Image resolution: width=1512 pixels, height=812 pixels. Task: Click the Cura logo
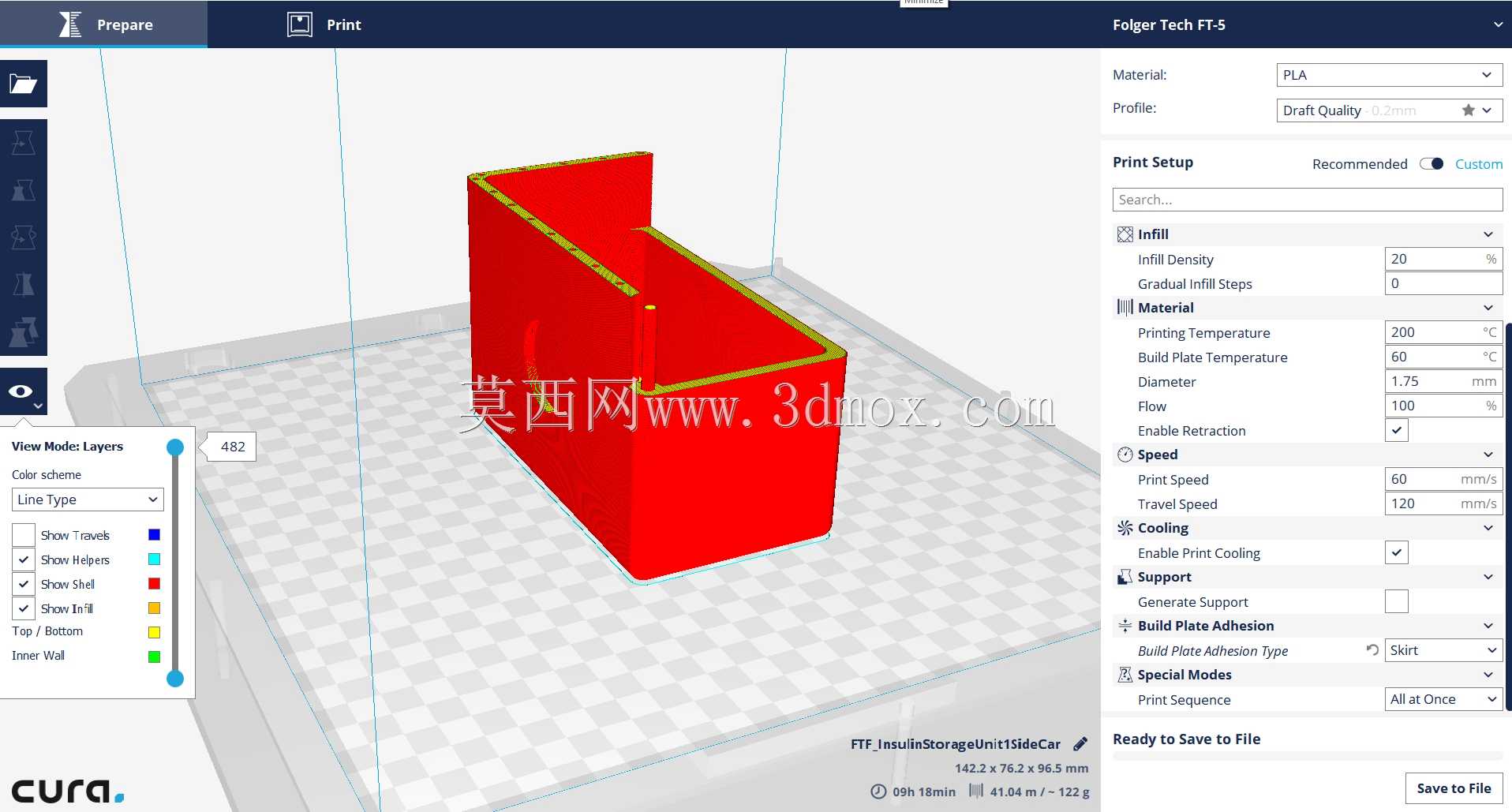click(x=68, y=791)
